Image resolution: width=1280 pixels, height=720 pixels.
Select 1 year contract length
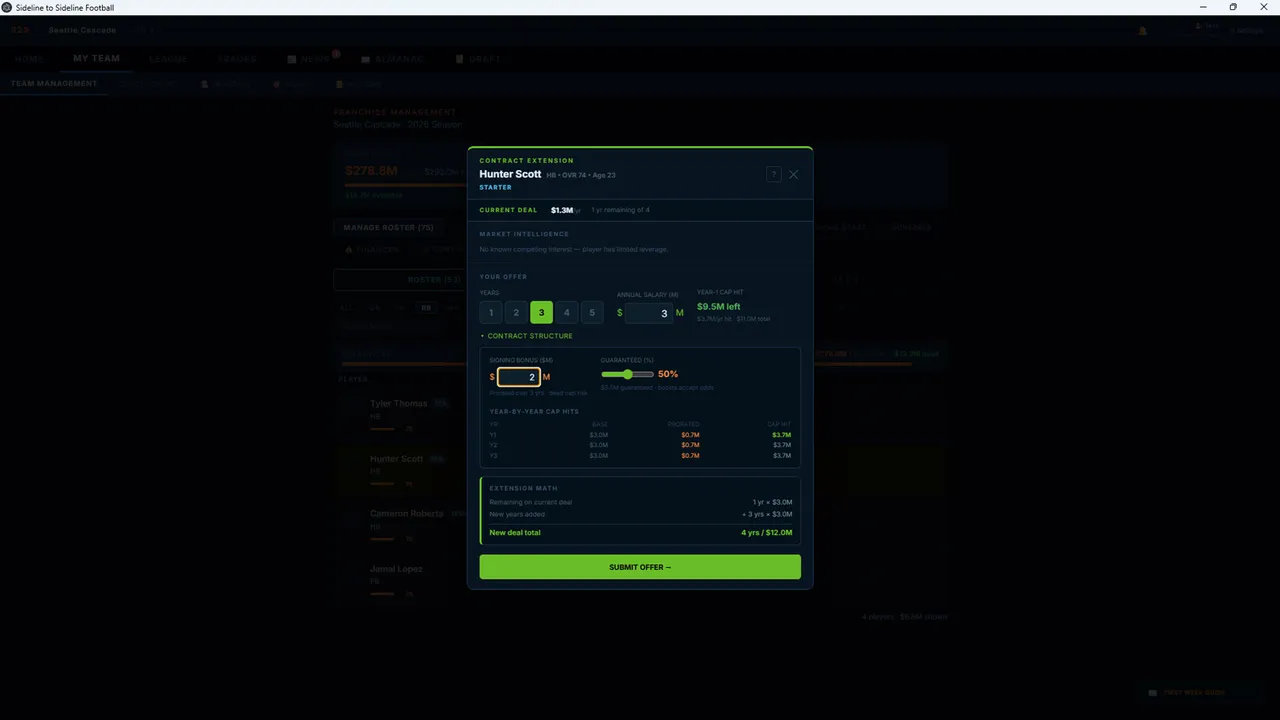(x=491, y=313)
